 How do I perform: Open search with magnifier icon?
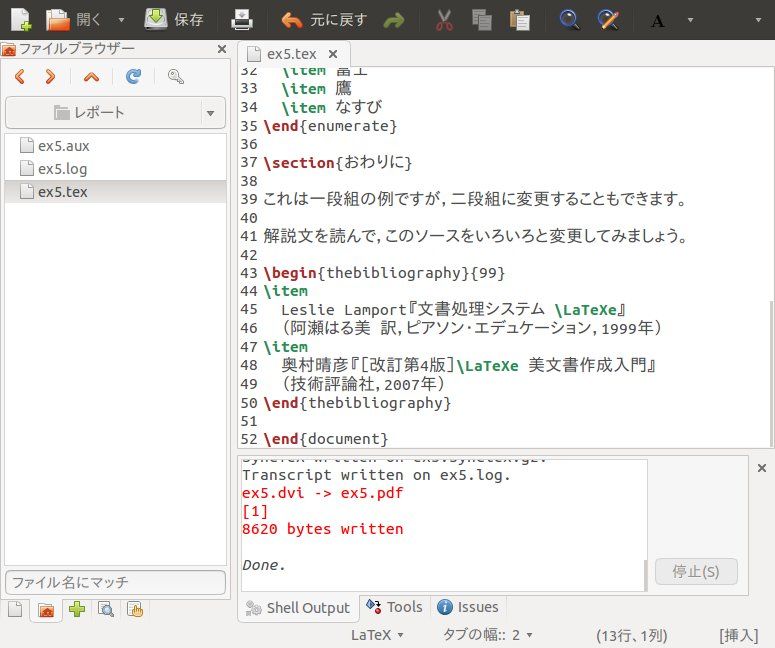click(x=569, y=20)
